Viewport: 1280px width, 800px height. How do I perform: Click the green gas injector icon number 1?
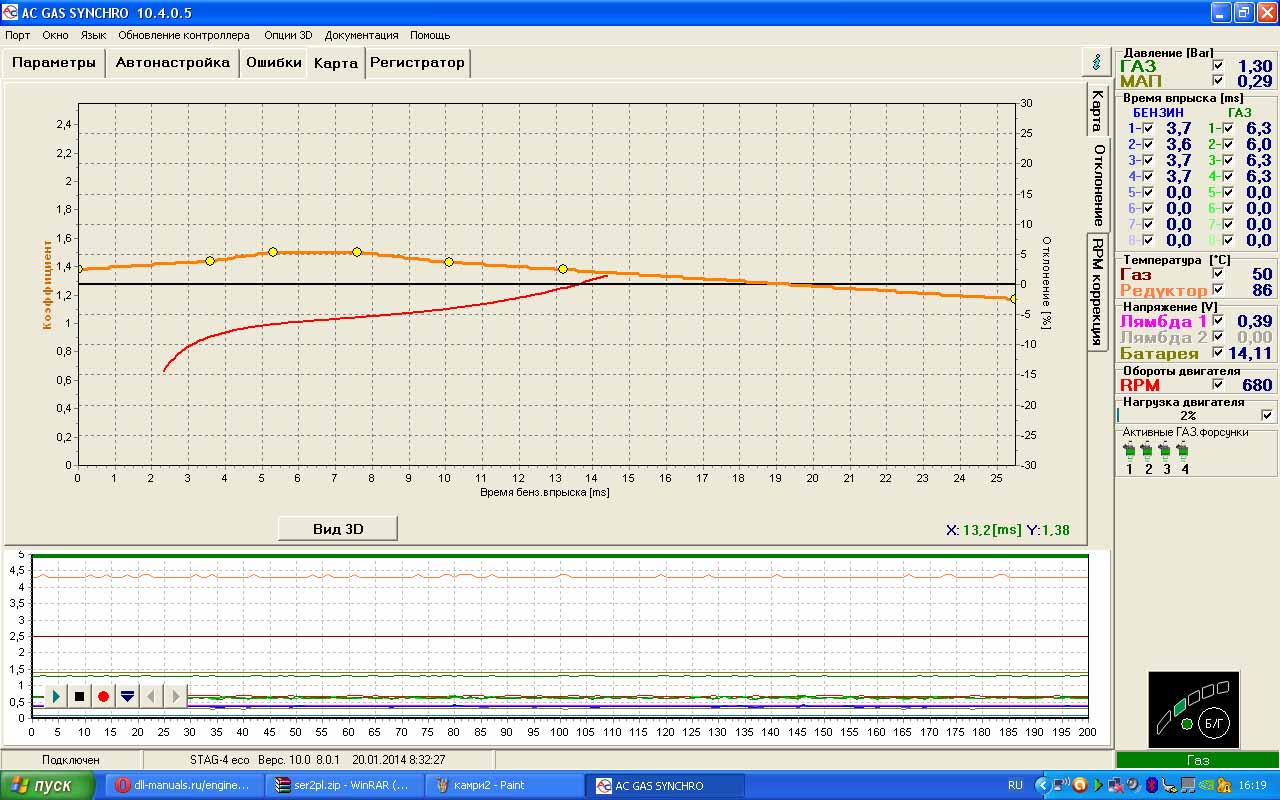point(1129,451)
